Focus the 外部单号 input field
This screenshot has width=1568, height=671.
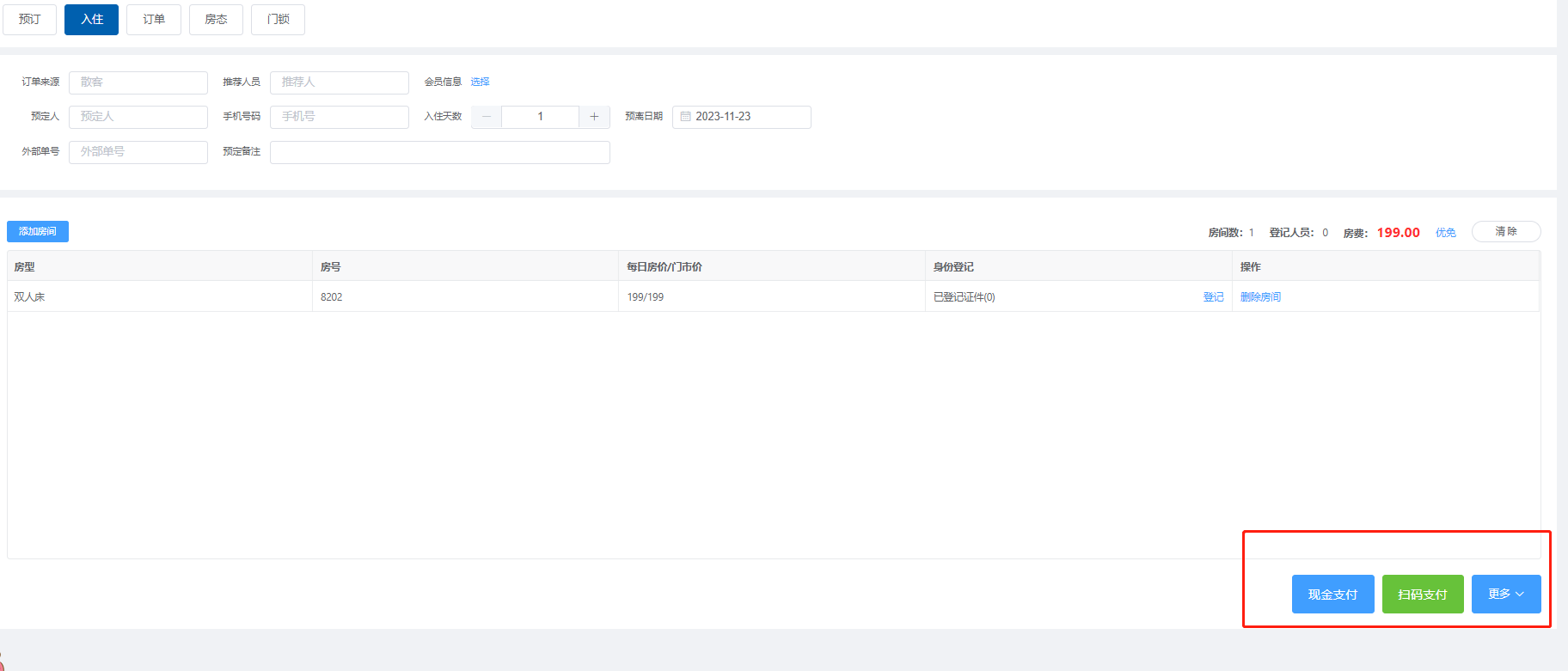[x=138, y=152]
